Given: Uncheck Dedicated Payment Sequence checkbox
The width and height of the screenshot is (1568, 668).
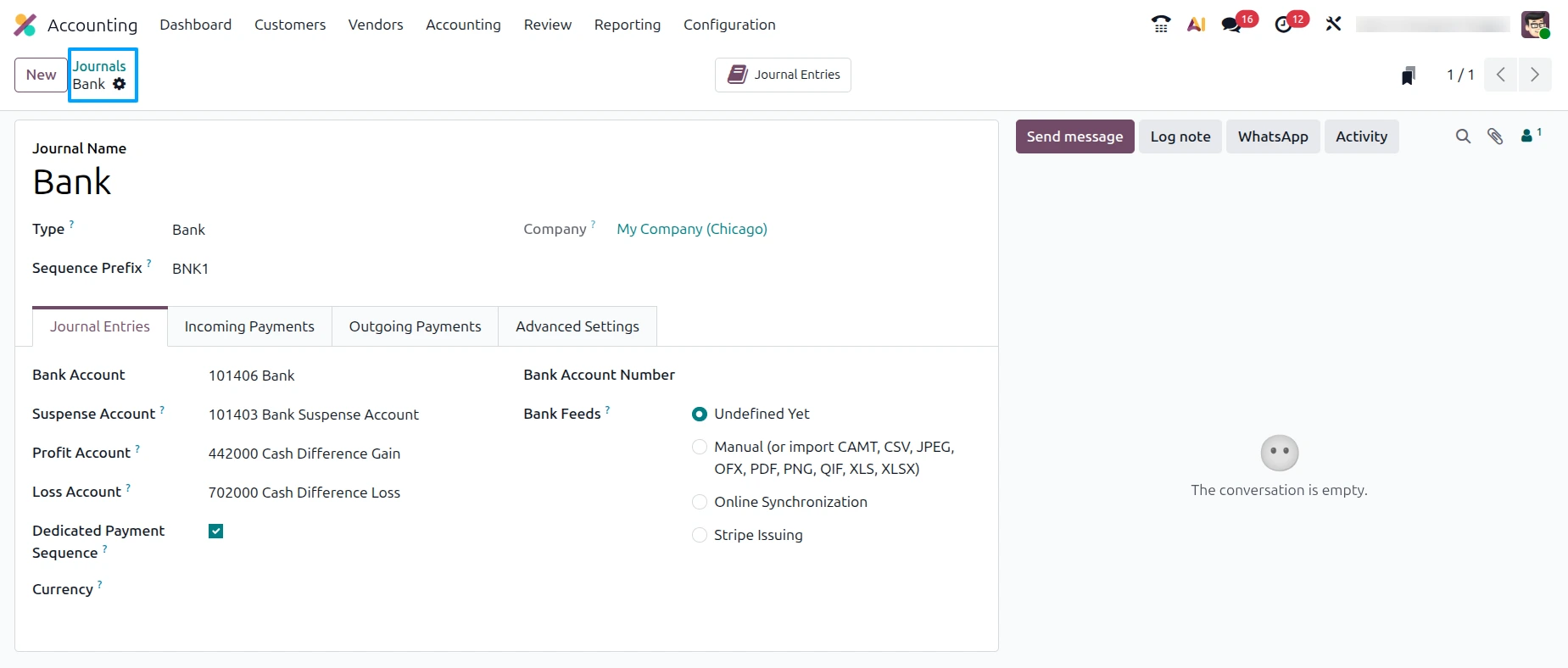Looking at the screenshot, I should click(x=216, y=532).
